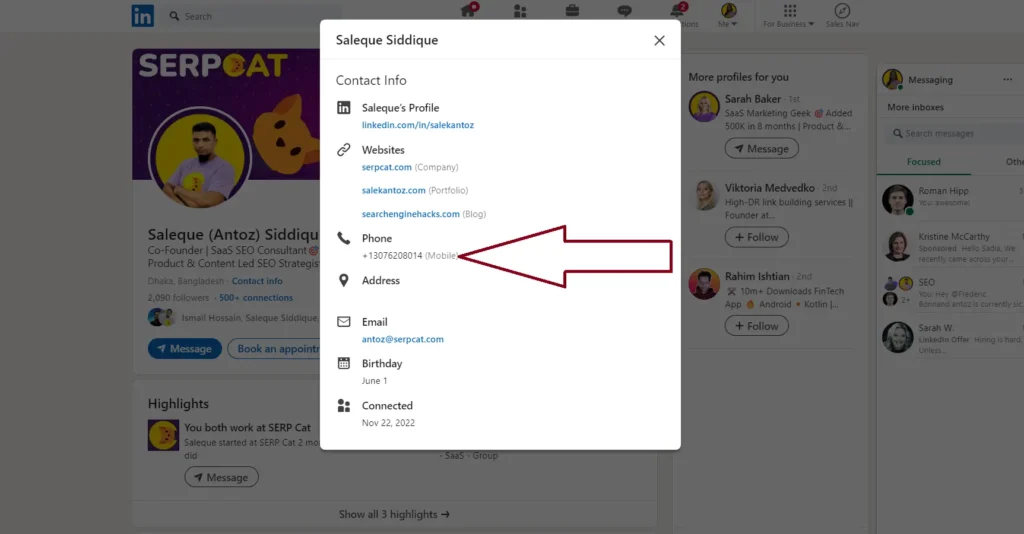Open the Notifications bell icon

pyautogui.click(x=677, y=10)
